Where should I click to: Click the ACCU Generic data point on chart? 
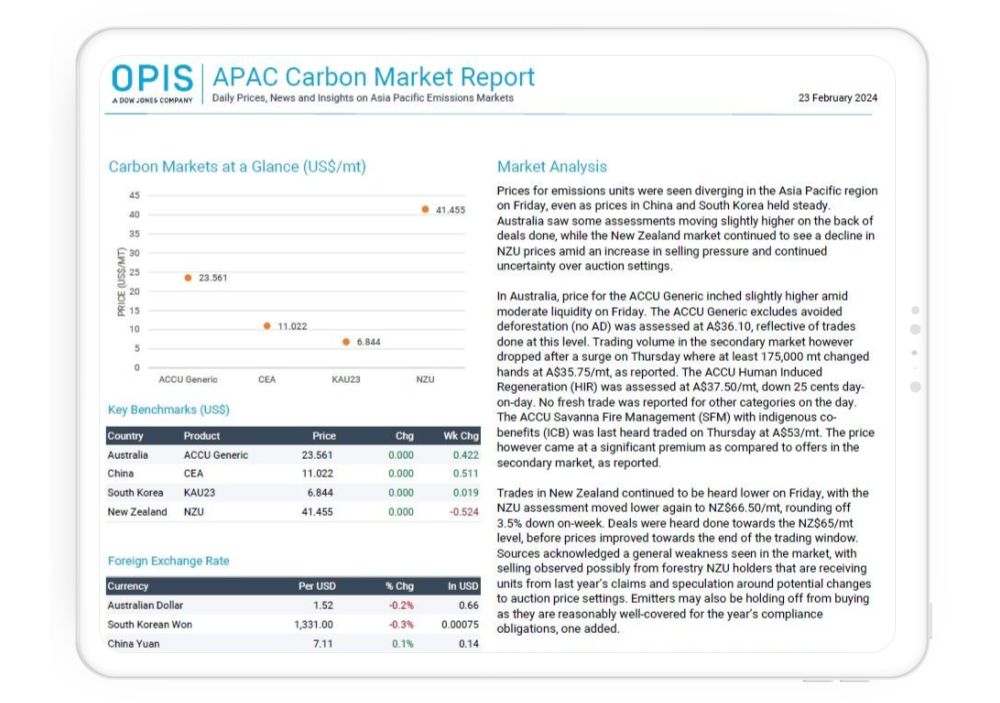tap(188, 277)
